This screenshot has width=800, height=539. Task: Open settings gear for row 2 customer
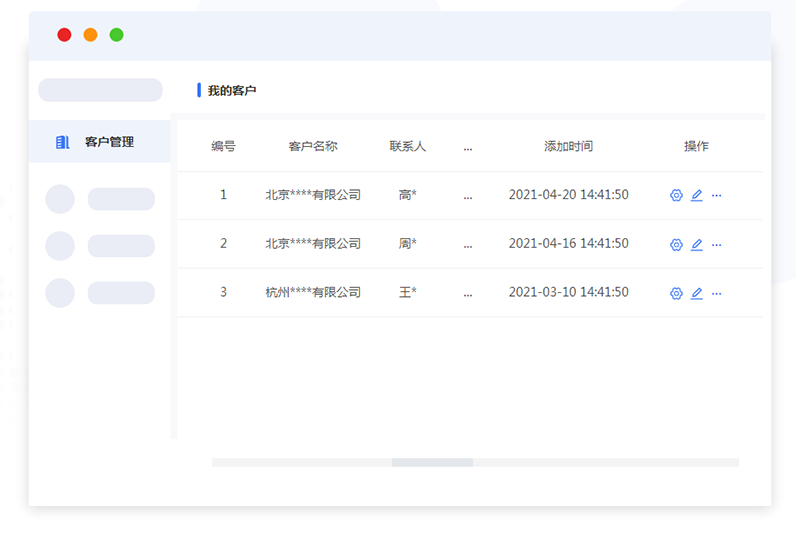(x=676, y=245)
